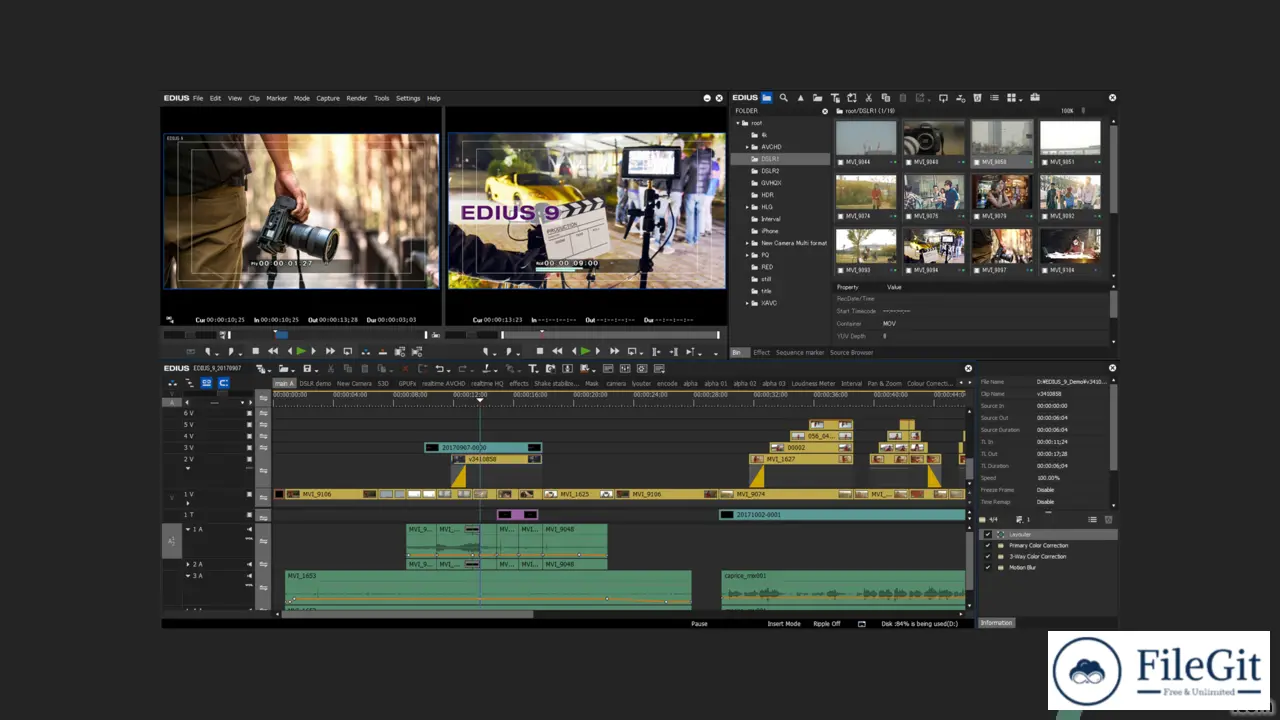Click the copy icon in the bin toolbar
The height and width of the screenshot is (720, 1280).
[886, 98]
